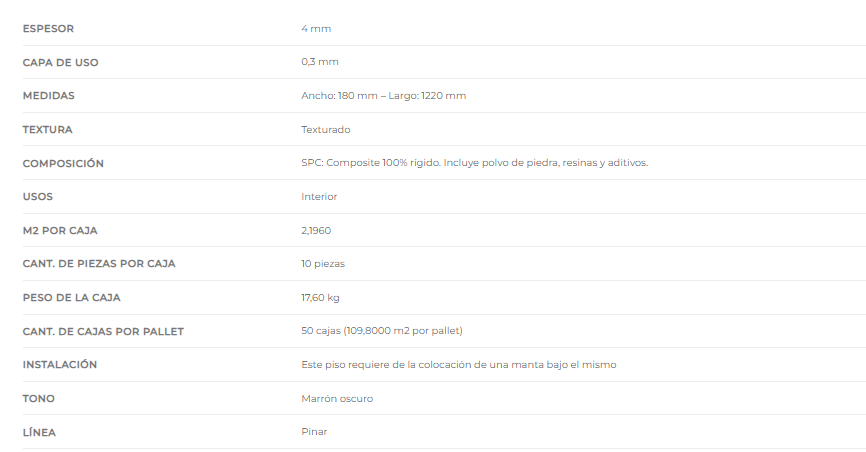Click the COMPOSICIÓN label
The image size is (866, 452).
[63, 163]
